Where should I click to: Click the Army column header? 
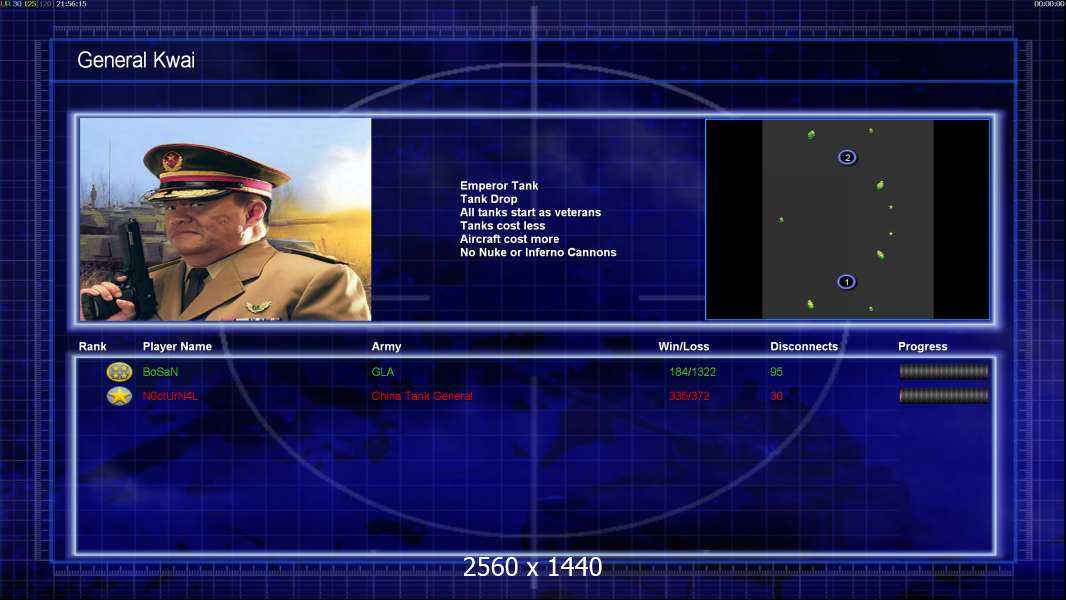coord(386,347)
